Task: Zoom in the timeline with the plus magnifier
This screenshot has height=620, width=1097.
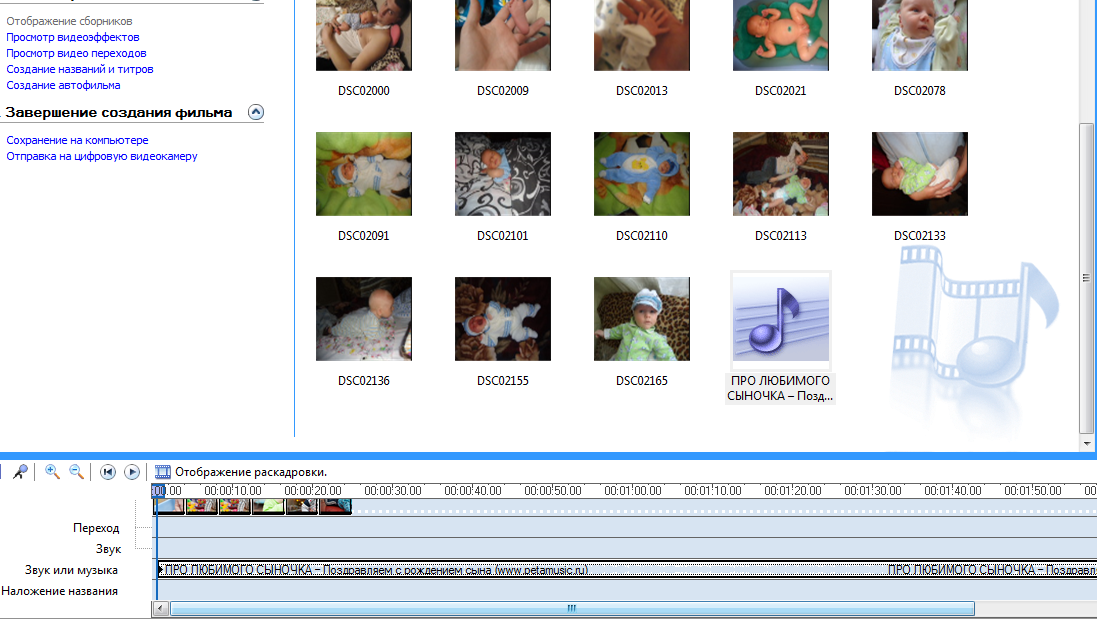Action: [x=52, y=472]
